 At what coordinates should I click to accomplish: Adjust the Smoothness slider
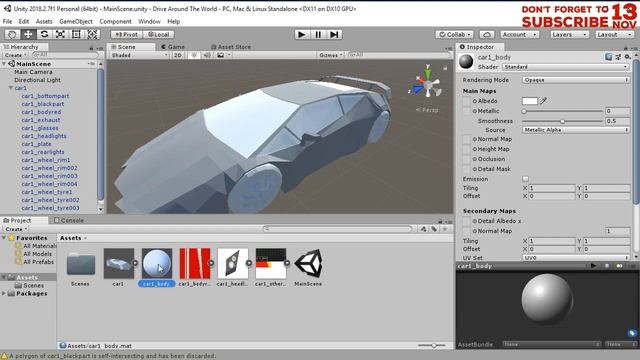pos(562,121)
